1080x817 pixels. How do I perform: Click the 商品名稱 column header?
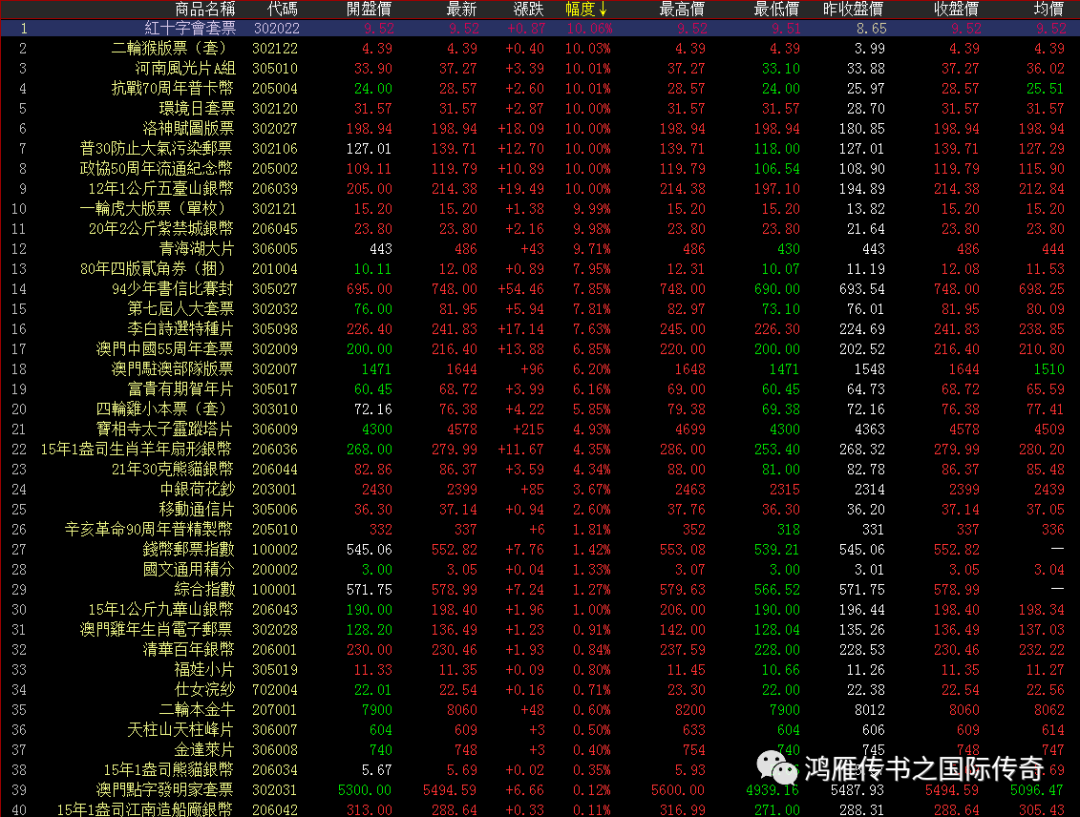[205, 9]
